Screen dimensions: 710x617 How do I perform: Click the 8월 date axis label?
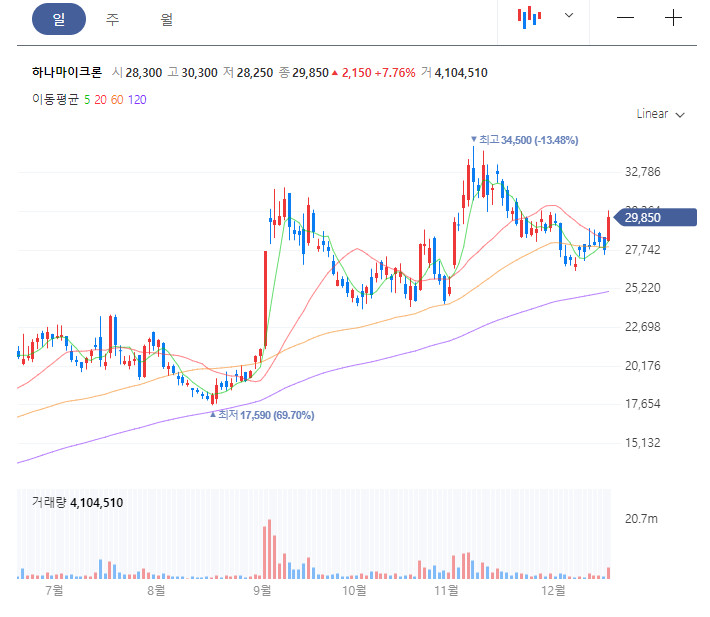click(156, 590)
